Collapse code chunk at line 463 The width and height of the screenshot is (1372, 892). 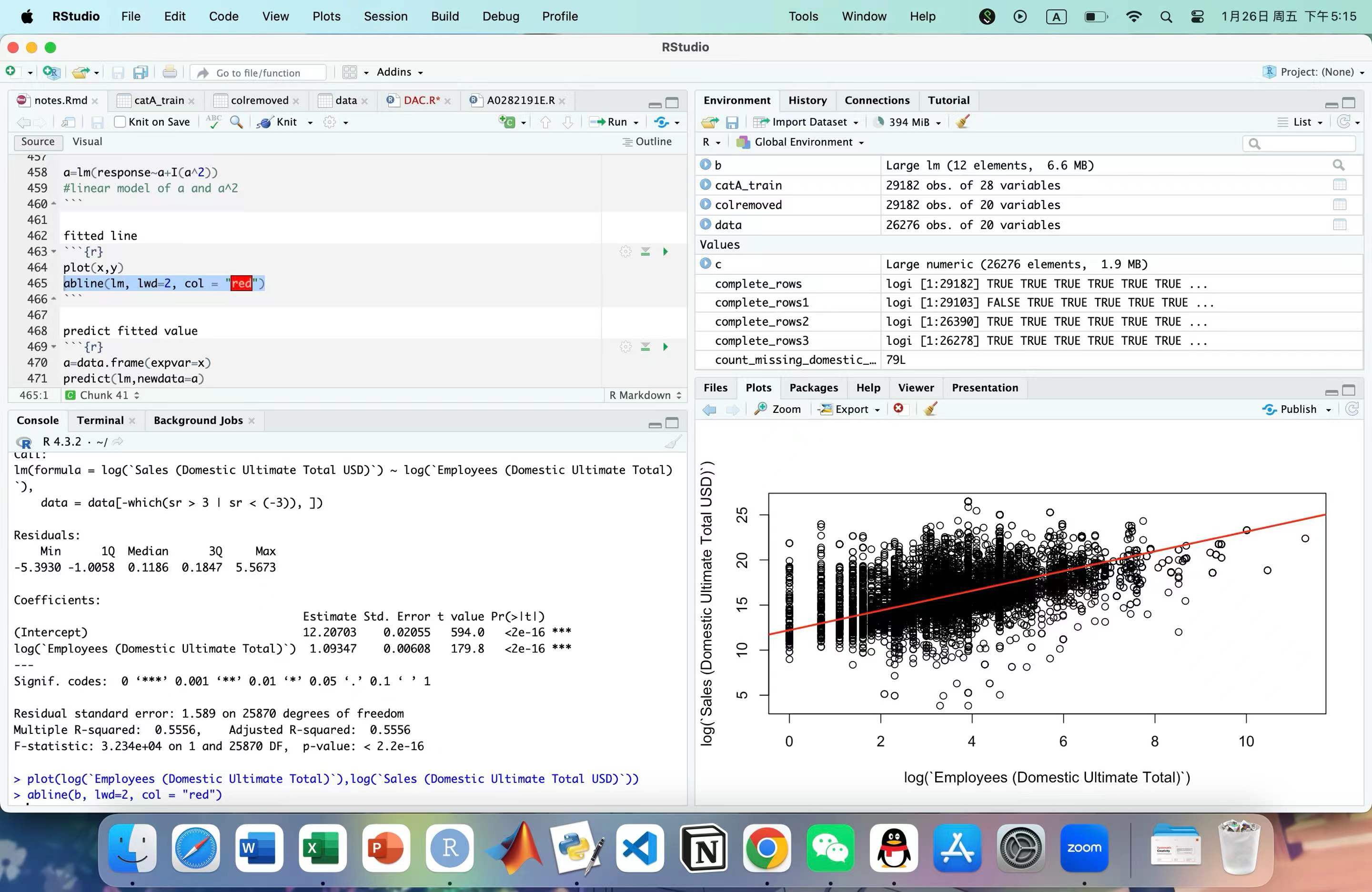[54, 252]
